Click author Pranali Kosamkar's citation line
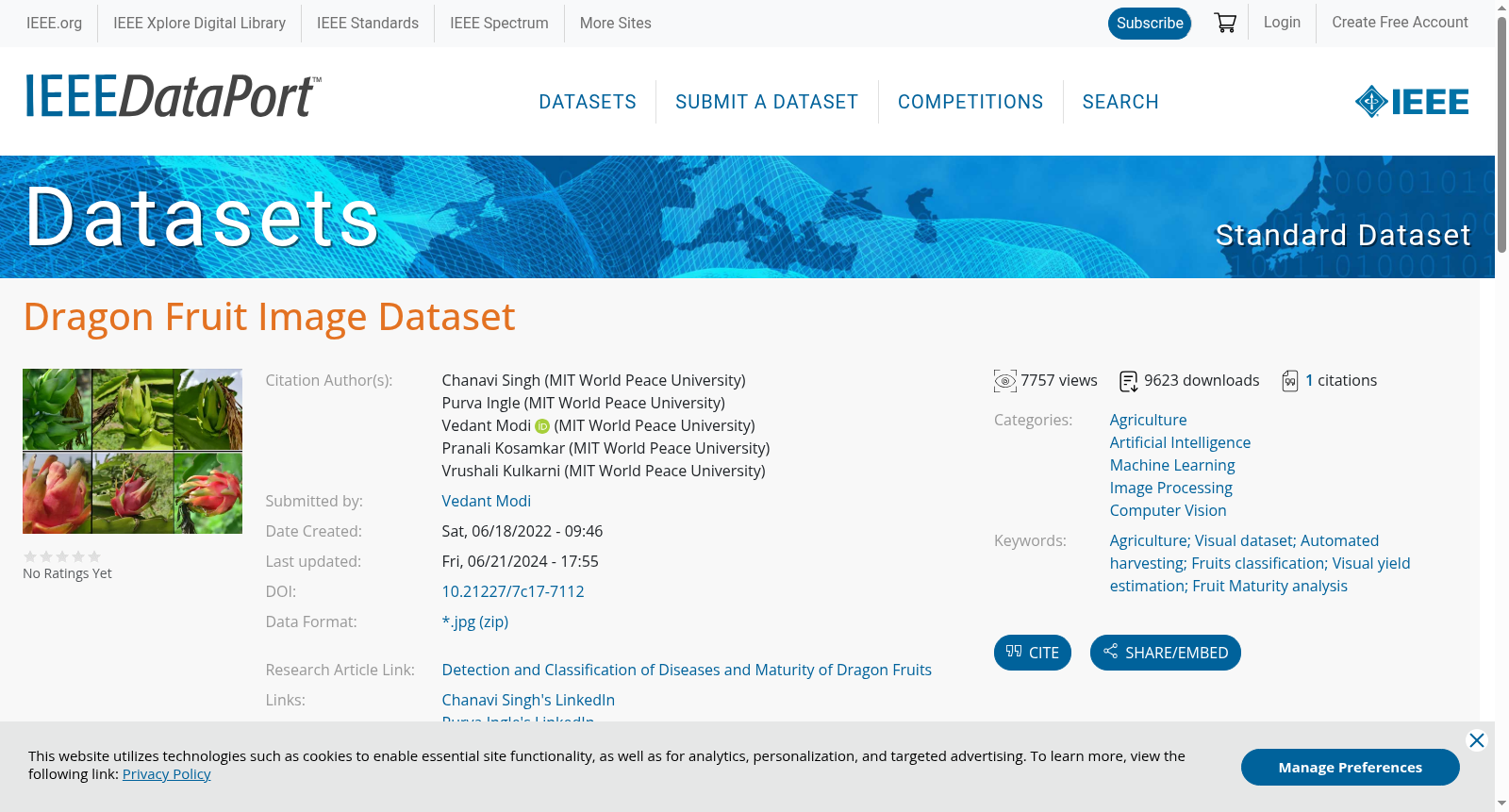 [606, 449]
